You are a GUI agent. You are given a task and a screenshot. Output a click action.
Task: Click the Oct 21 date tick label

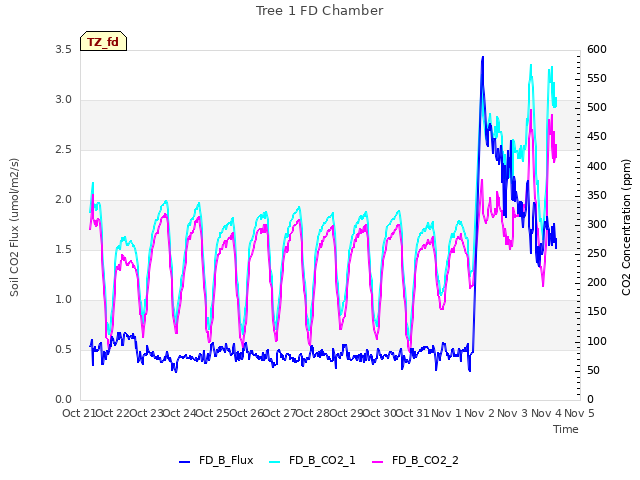[79, 413]
